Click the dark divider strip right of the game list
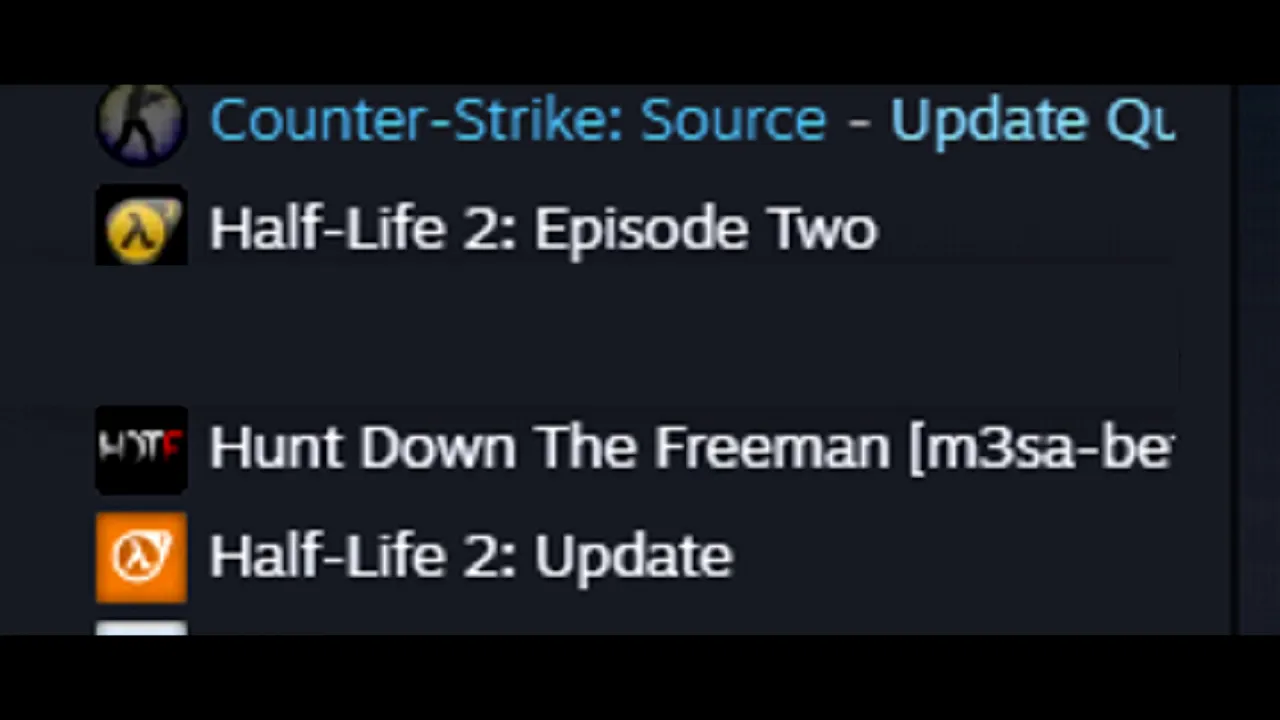Viewport: 1280px width, 720px height. (1235, 360)
